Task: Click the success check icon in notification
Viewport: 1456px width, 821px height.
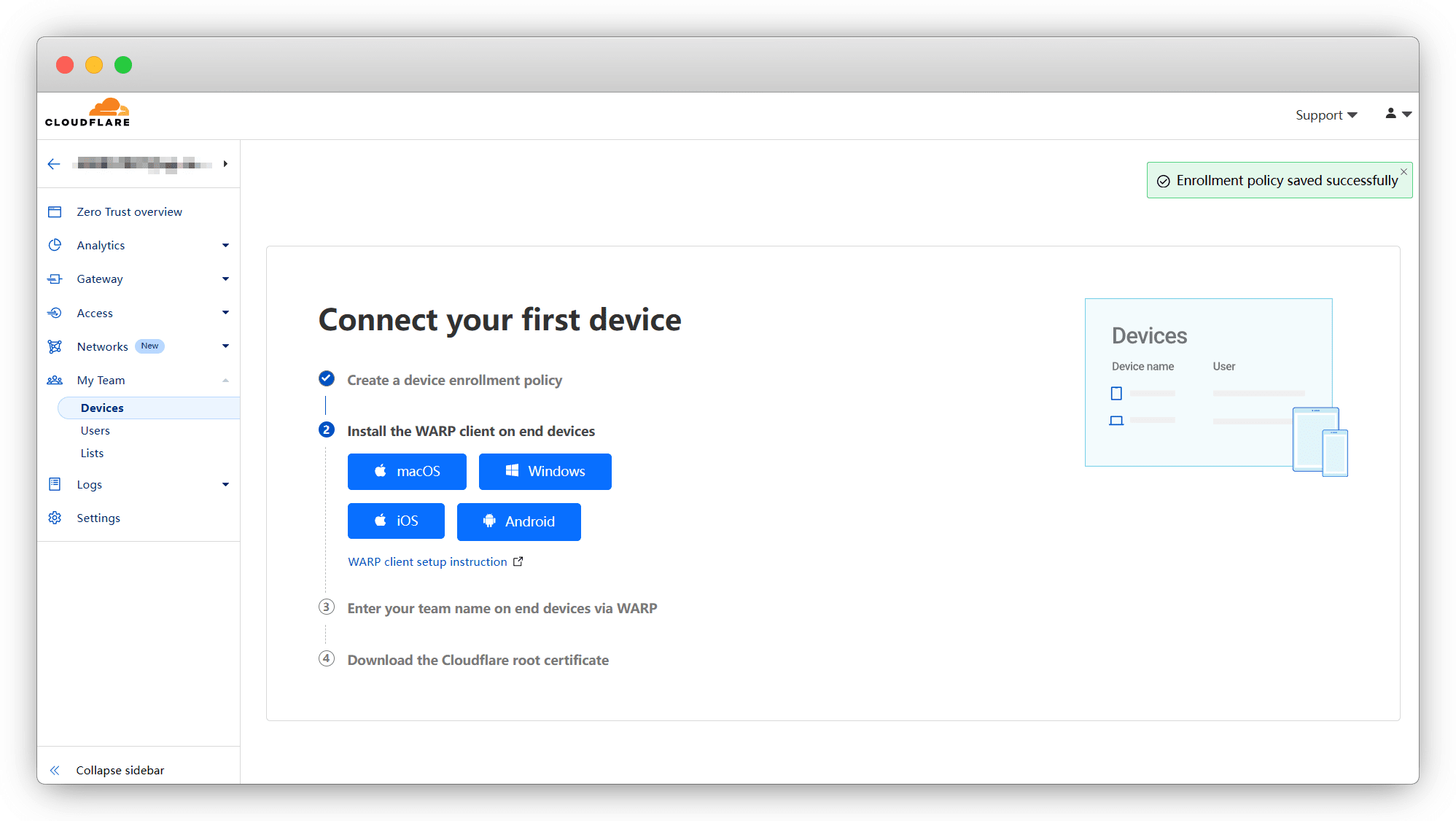Action: pos(1164,181)
